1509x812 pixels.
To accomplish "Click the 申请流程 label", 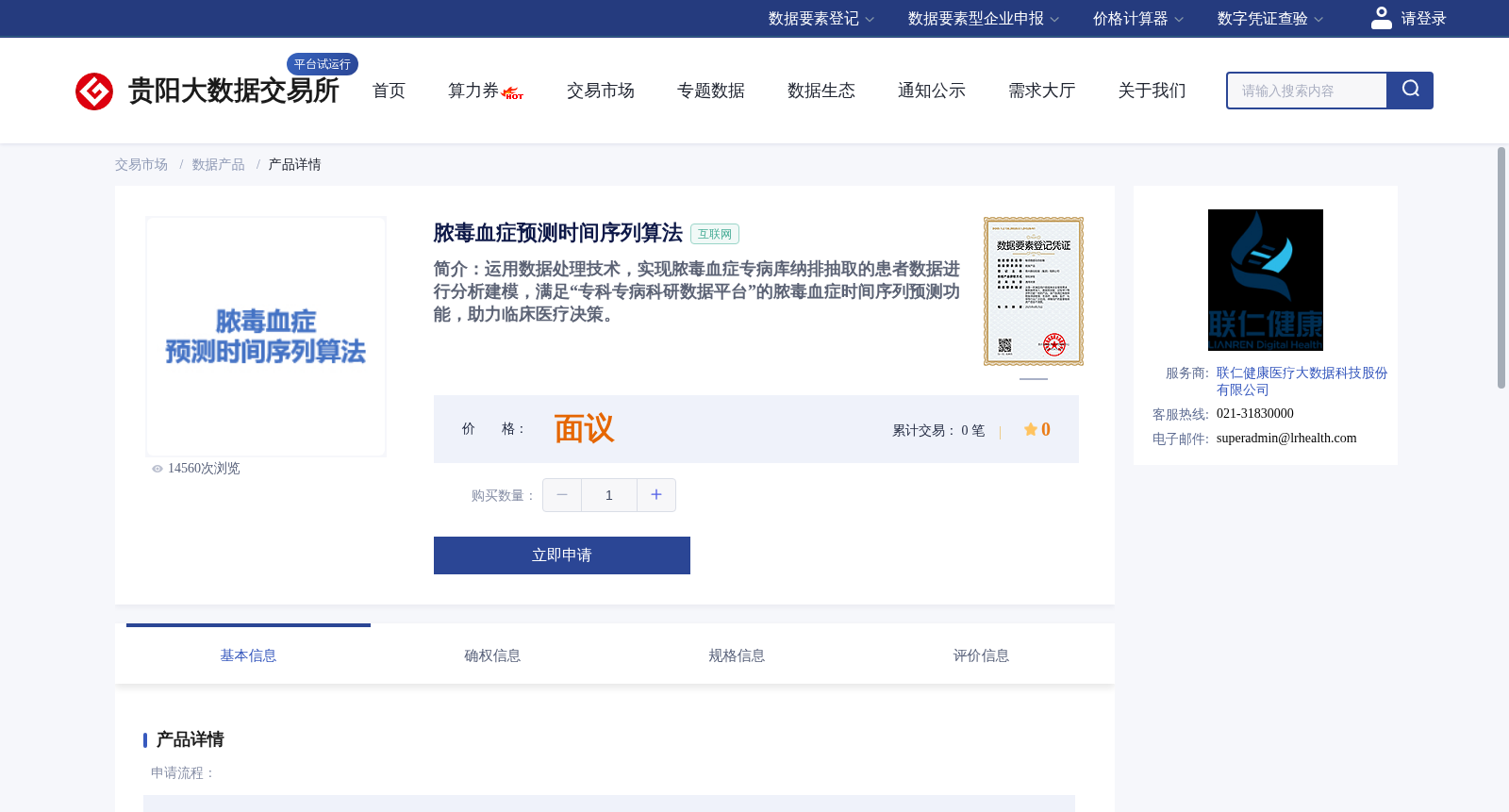I will [183, 773].
